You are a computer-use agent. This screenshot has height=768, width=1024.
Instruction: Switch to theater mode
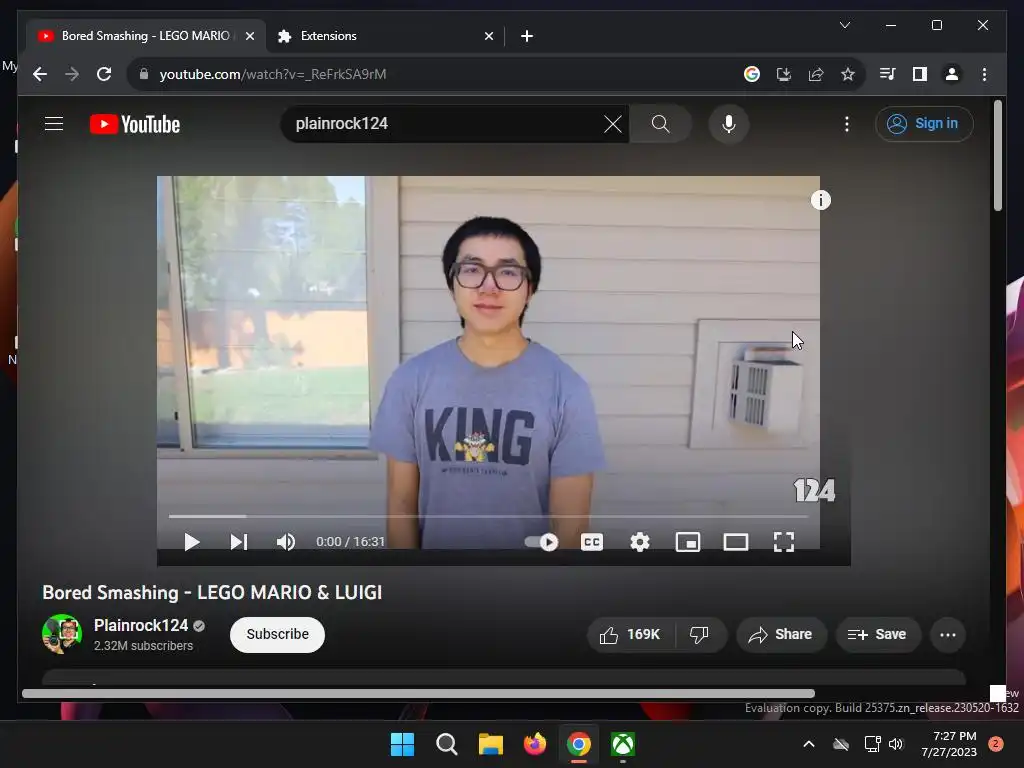point(736,542)
